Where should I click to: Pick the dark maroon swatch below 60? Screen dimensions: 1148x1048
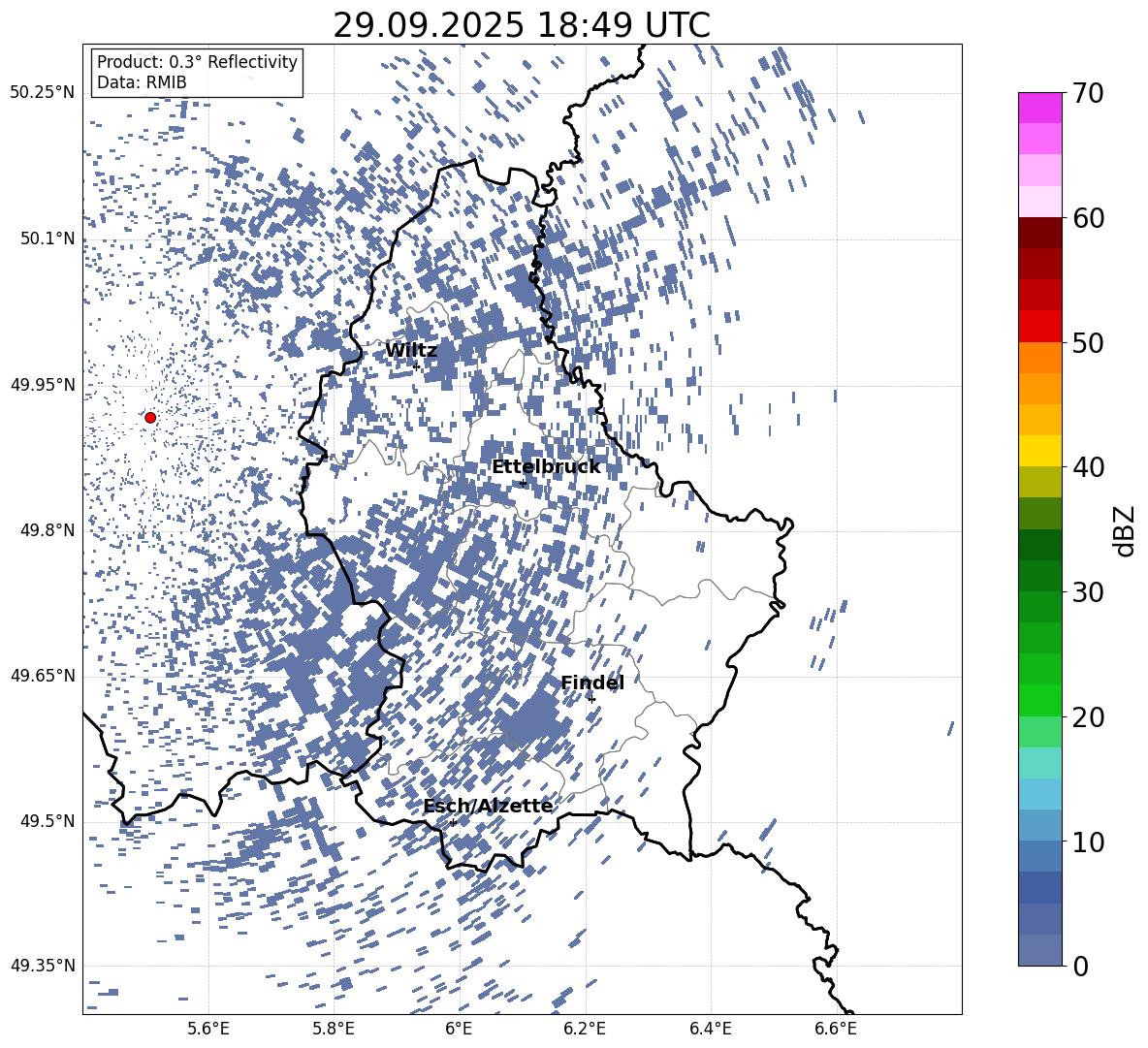pyautogui.click(x=1040, y=233)
